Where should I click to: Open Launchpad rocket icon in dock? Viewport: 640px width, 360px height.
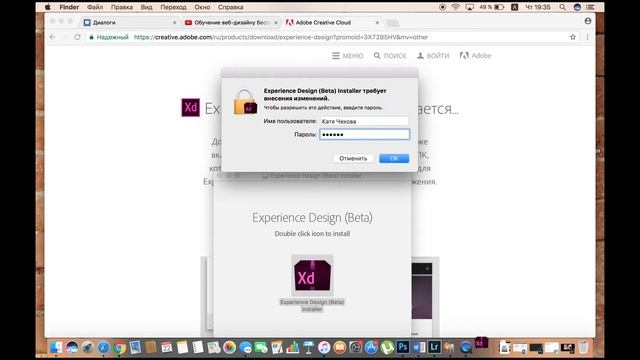click(x=88, y=347)
